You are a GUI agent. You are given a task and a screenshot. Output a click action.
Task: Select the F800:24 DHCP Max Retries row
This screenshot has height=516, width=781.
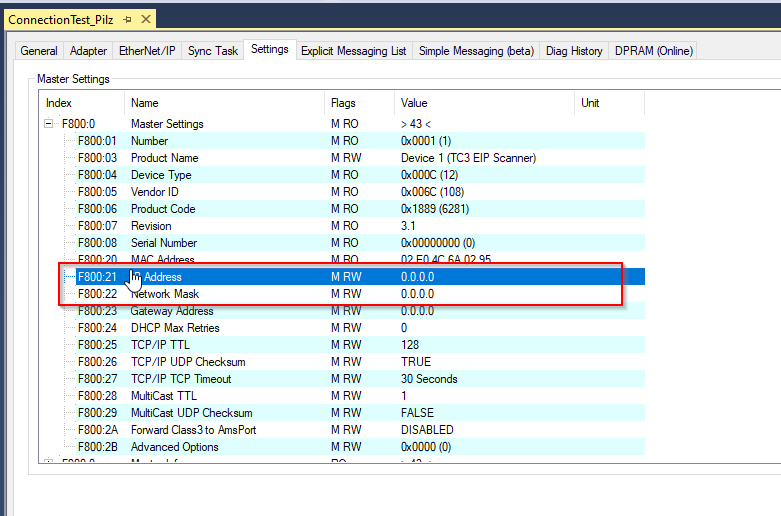click(342, 328)
